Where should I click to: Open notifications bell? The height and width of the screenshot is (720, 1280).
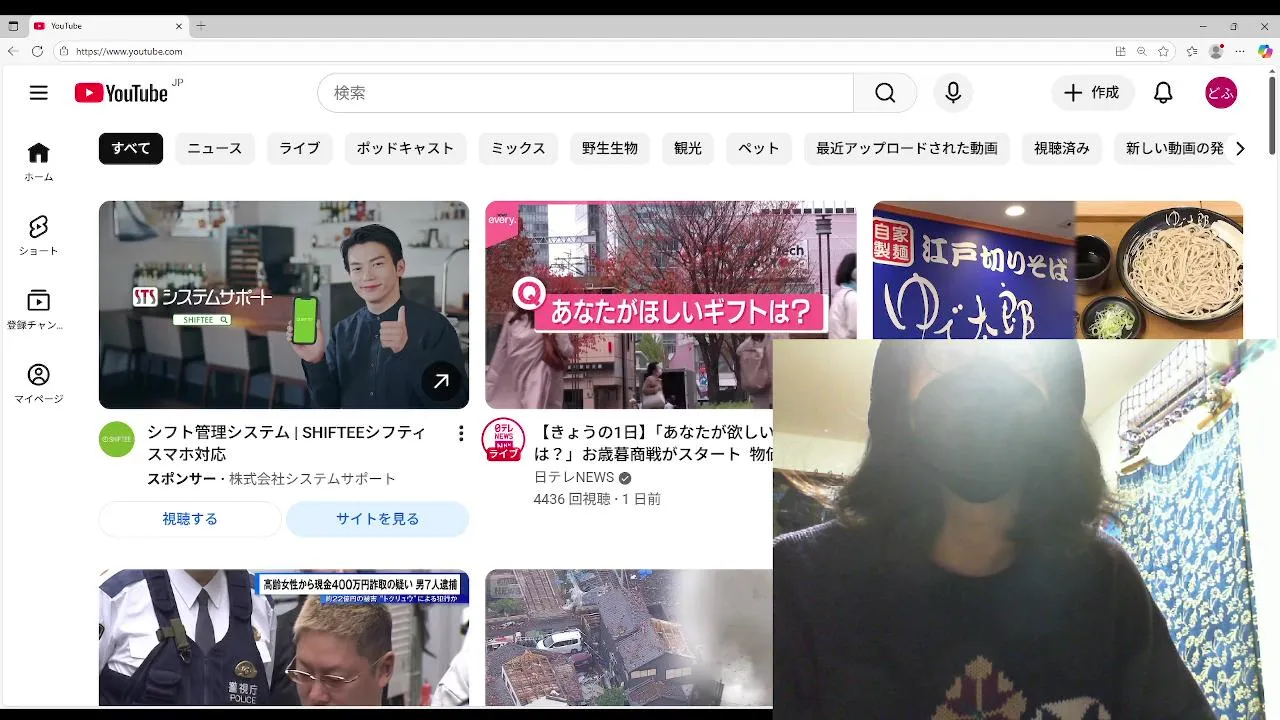[1163, 93]
